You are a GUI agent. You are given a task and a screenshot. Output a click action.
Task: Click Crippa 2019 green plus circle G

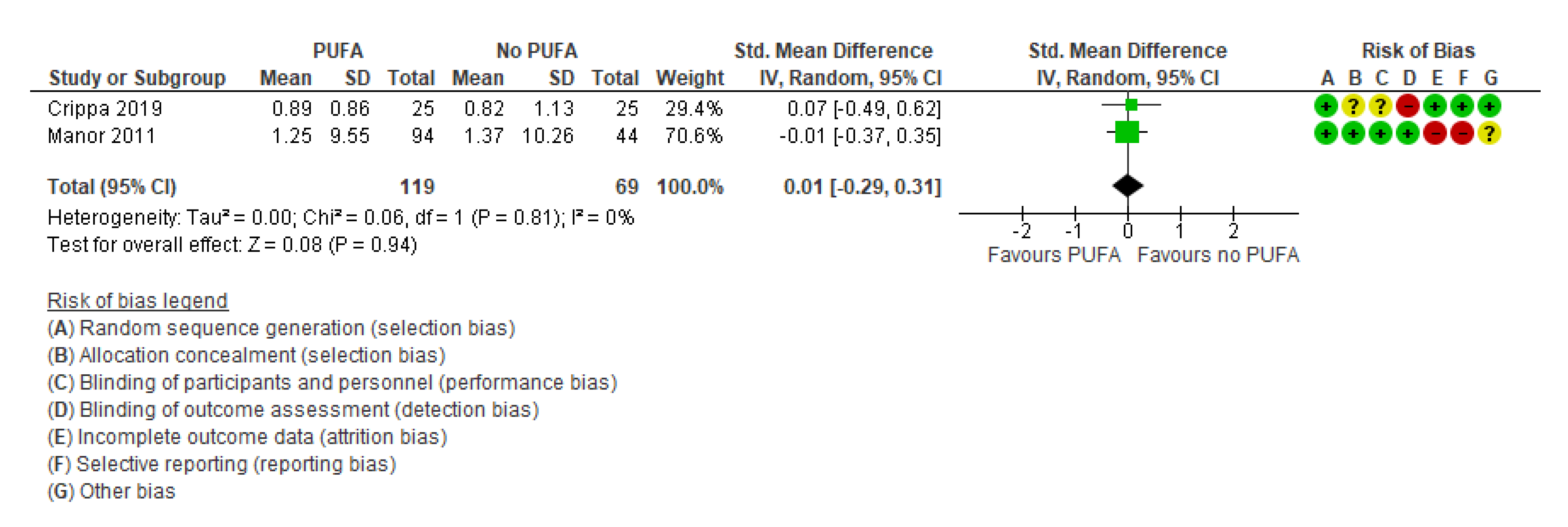pos(1489,106)
